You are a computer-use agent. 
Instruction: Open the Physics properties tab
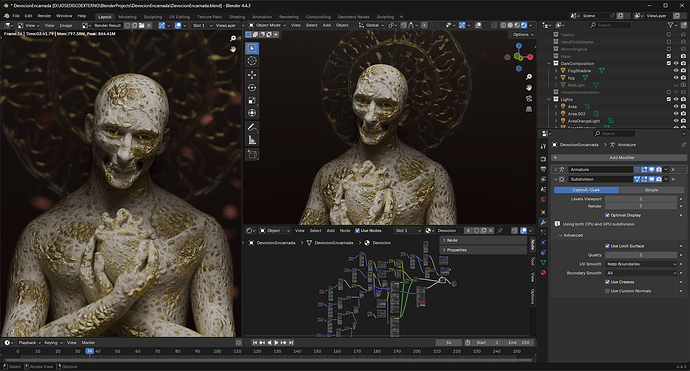pos(543,242)
